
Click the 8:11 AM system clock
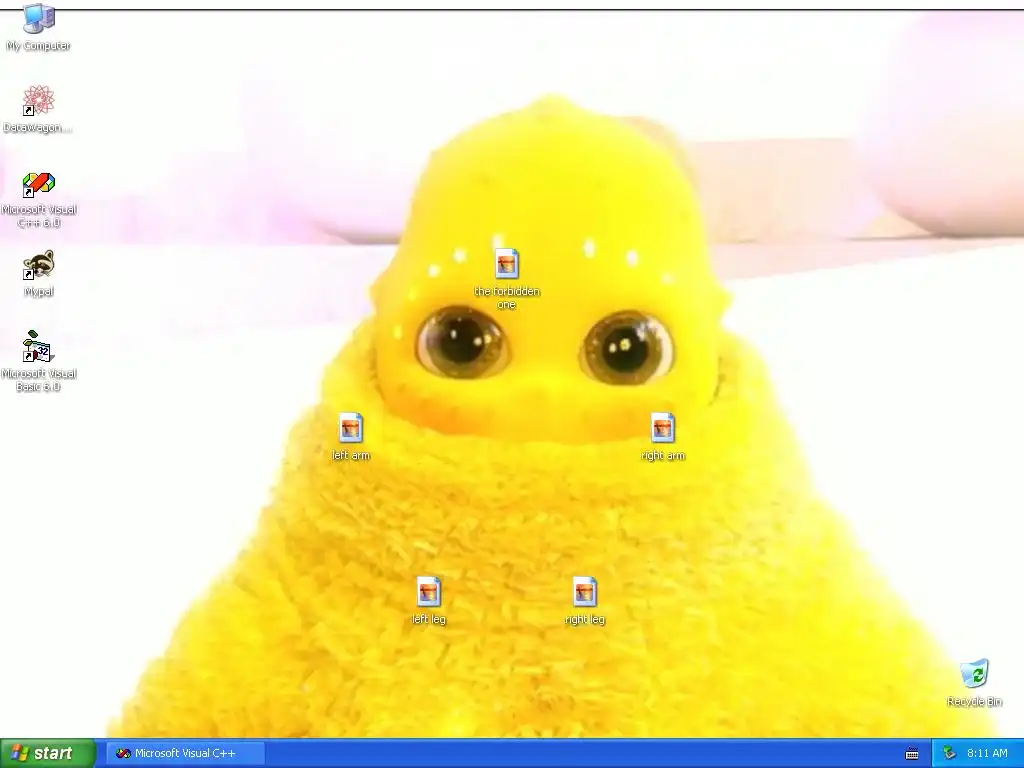coord(987,754)
